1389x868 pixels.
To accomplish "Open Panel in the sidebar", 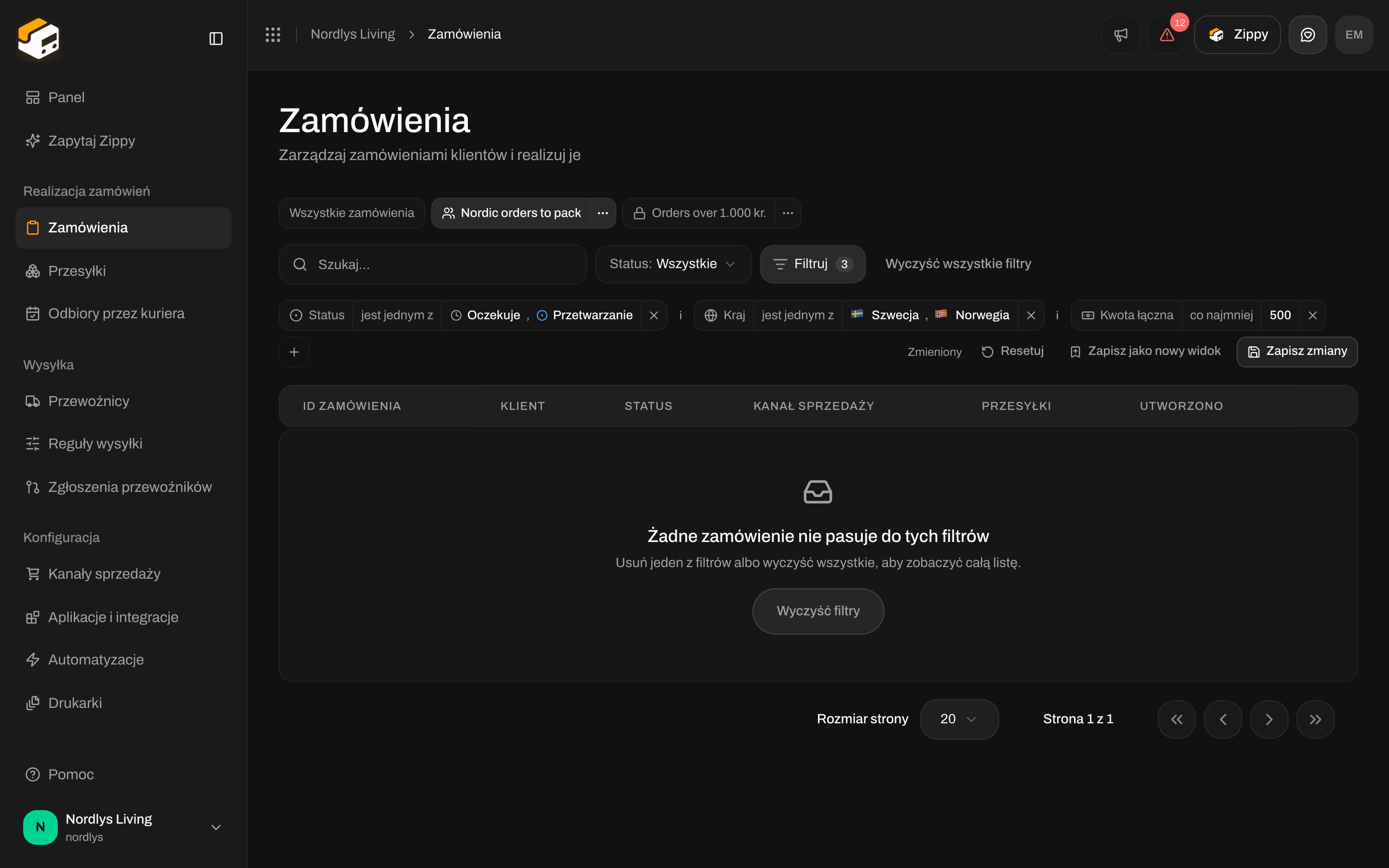I will (x=123, y=97).
